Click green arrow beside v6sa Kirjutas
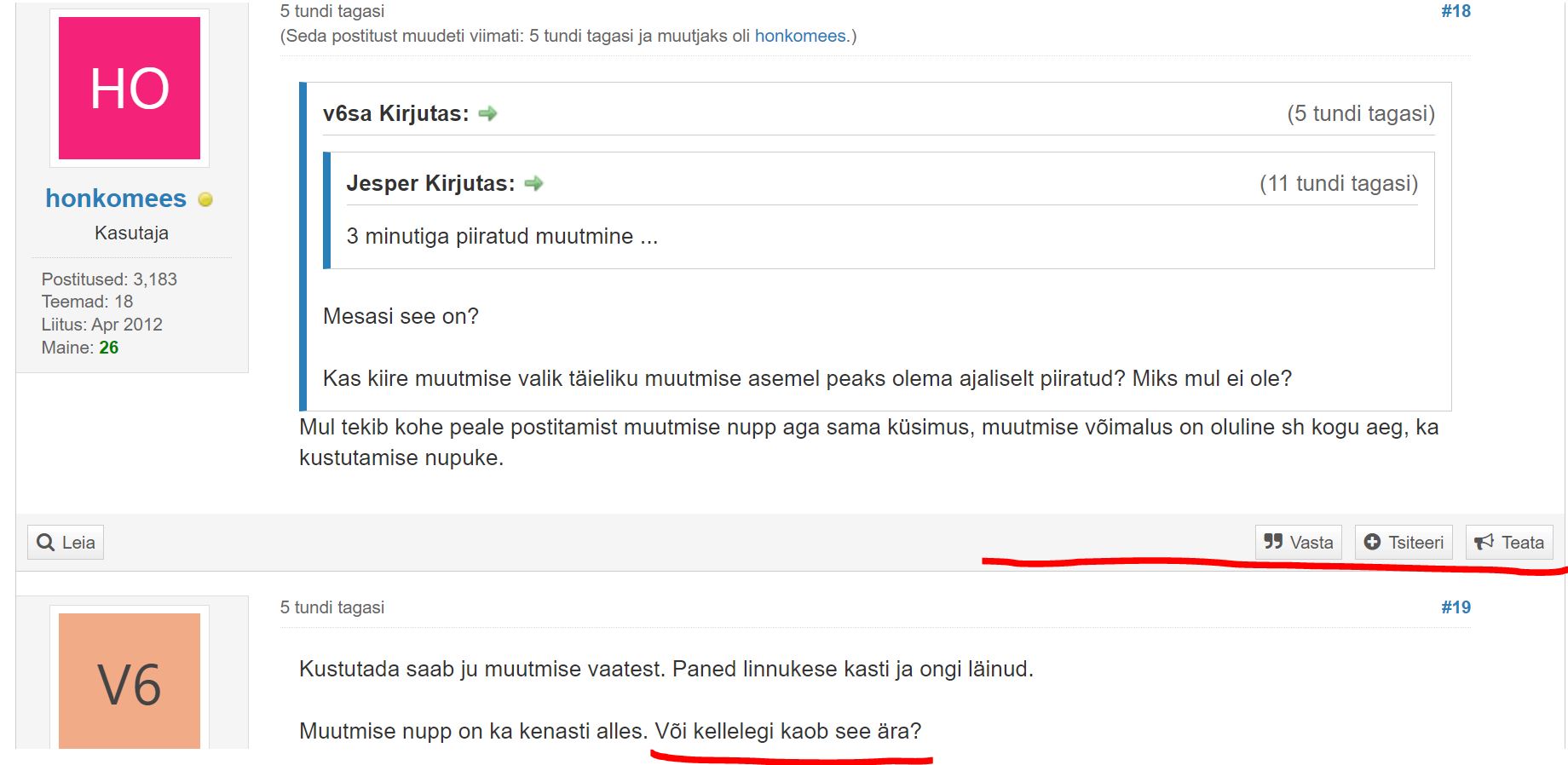This screenshot has width=1568, height=765. point(487,113)
